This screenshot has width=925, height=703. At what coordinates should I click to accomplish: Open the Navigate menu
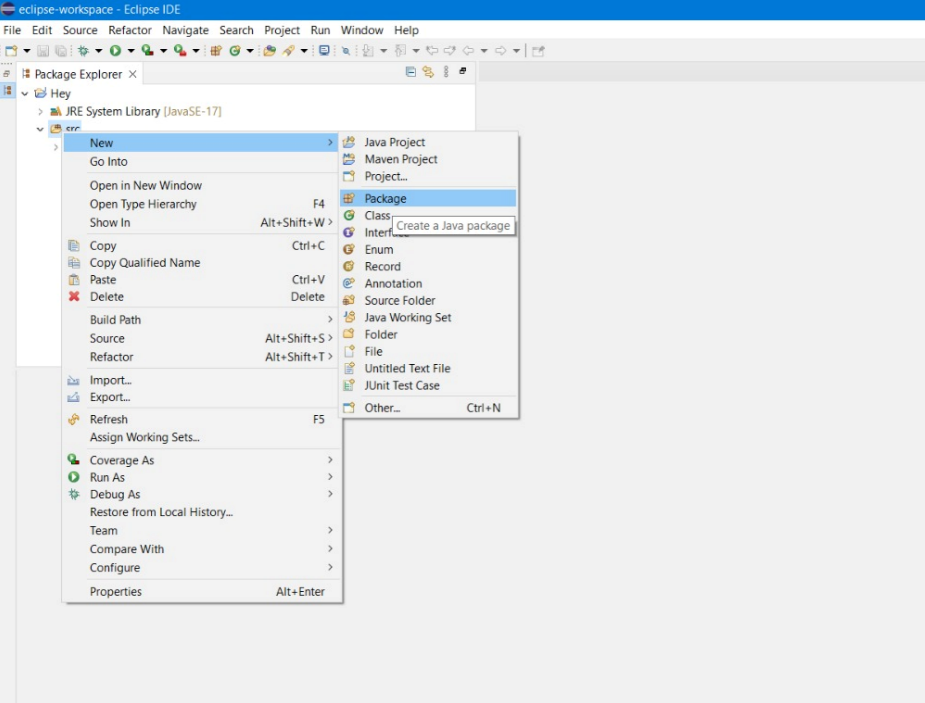click(185, 30)
